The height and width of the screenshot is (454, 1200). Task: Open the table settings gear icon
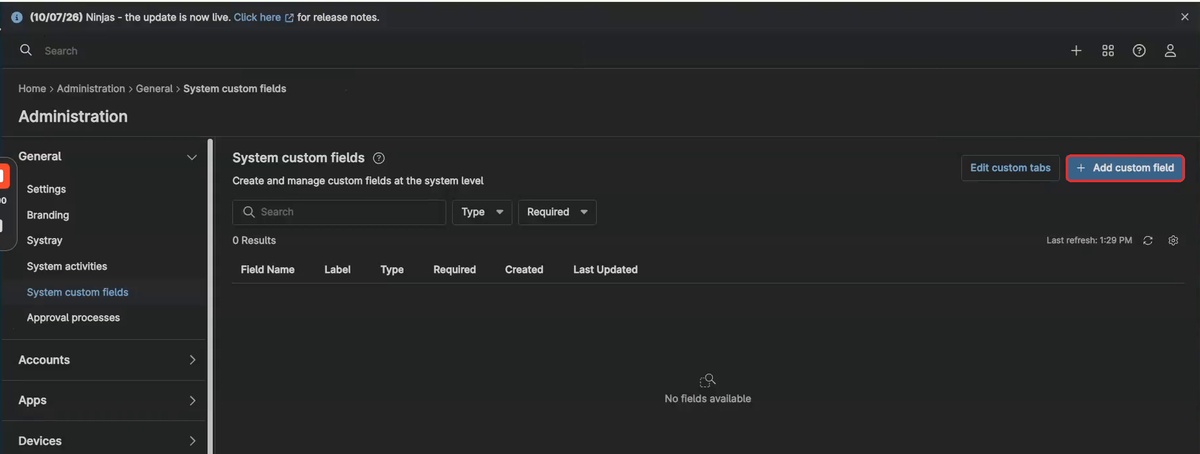pos(1174,241)
